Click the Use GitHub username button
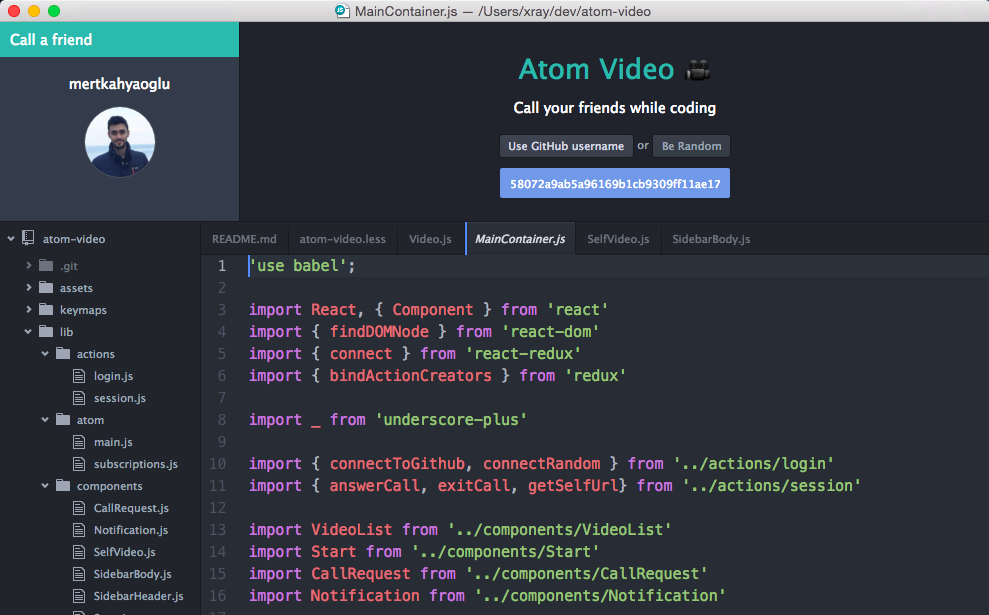989x615 pixels. 566,146
